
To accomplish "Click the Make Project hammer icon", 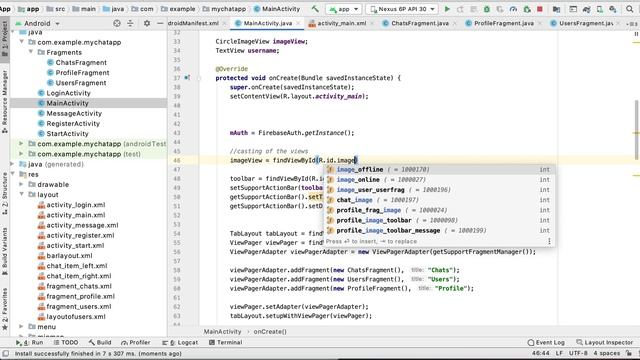I will click(315, 9).
